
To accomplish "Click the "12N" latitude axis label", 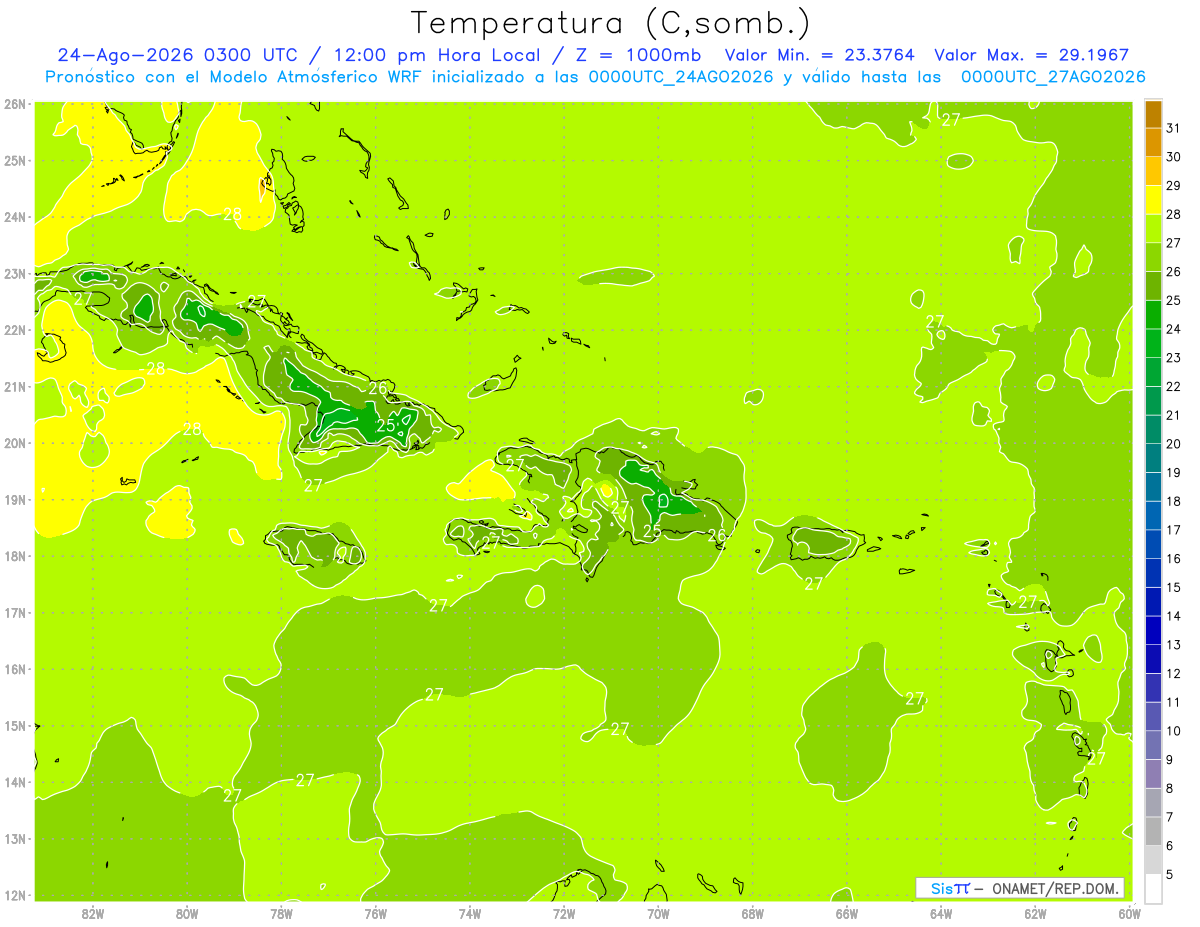I will [15, 895].
